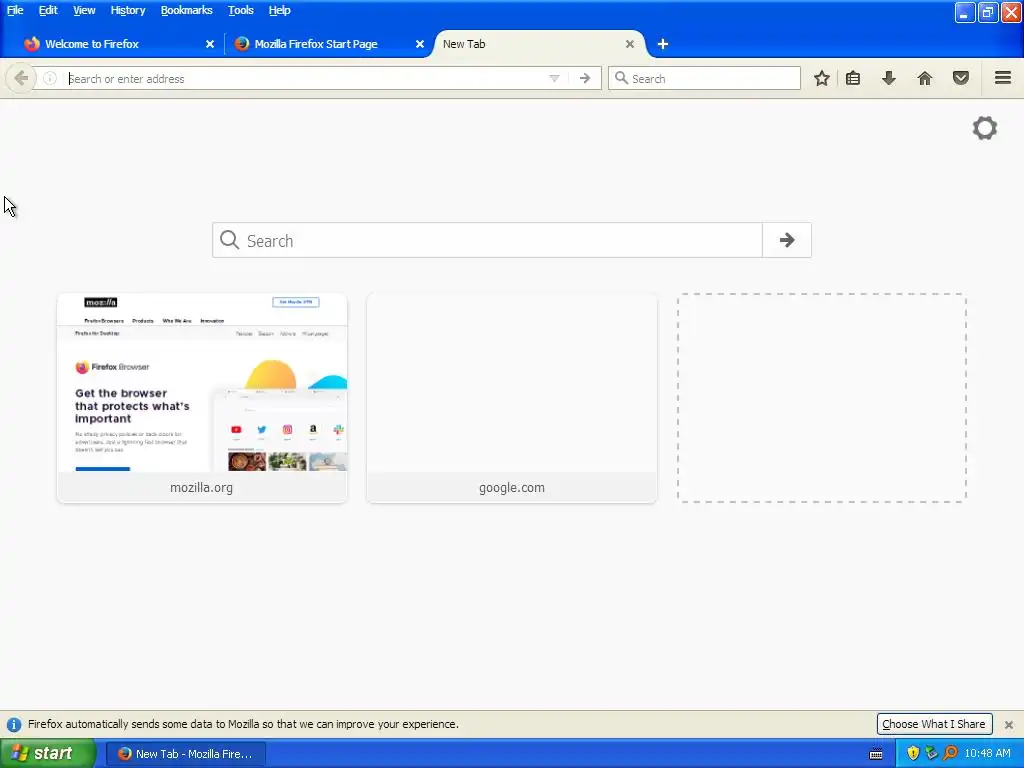This screenshot has width=1024, height=768.
Task: Focus the toolbar Search box
Action: (704, 78)
